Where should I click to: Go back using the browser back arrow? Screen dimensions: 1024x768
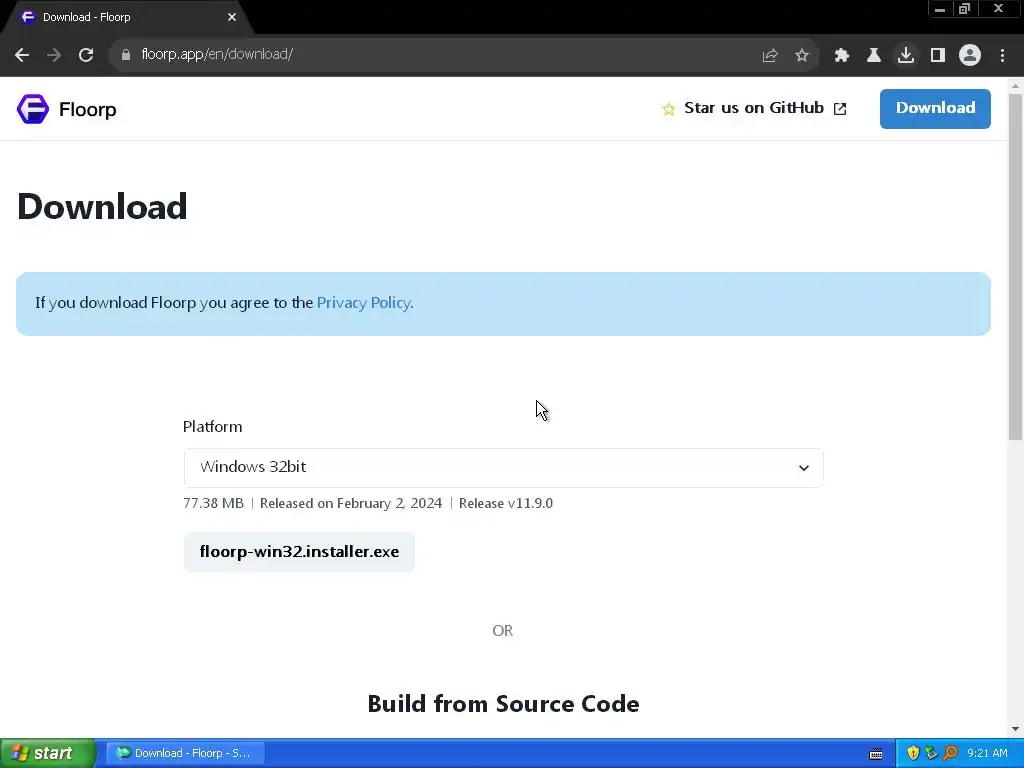point(22,55)
